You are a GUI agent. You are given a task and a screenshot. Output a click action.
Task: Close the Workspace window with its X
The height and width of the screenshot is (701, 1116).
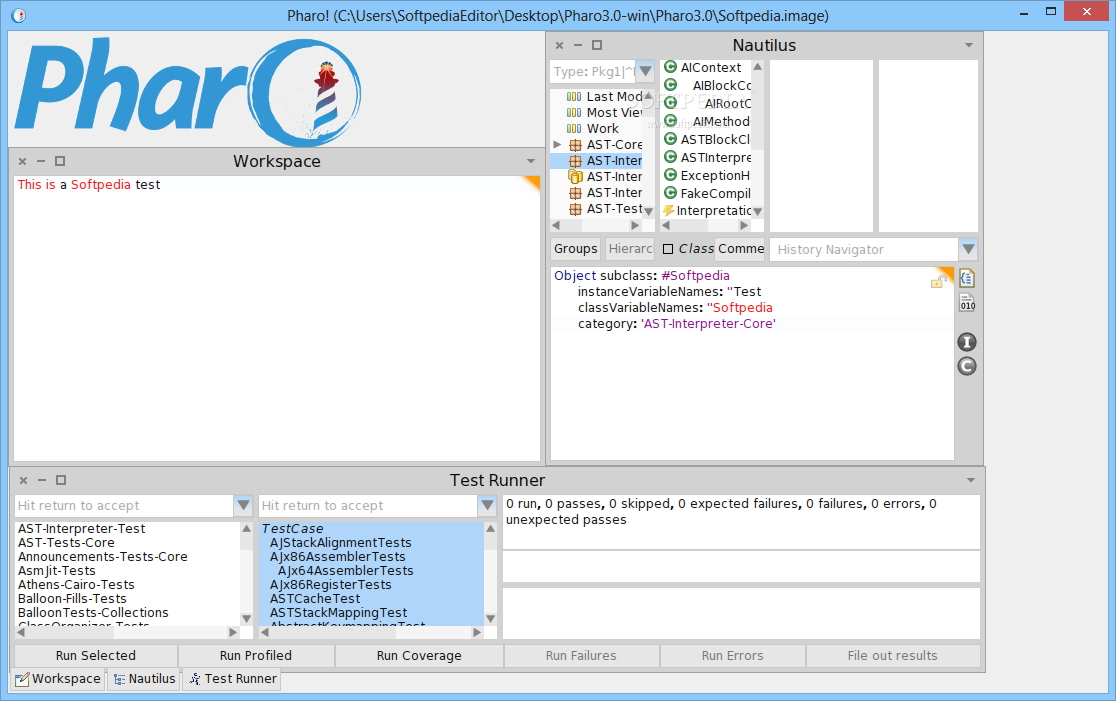23,162
